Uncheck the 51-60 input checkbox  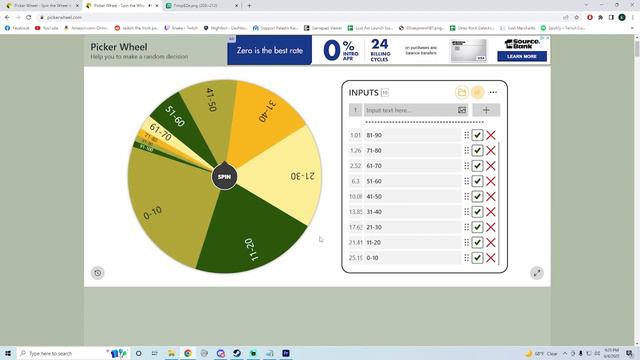click(x=477, y=181)
